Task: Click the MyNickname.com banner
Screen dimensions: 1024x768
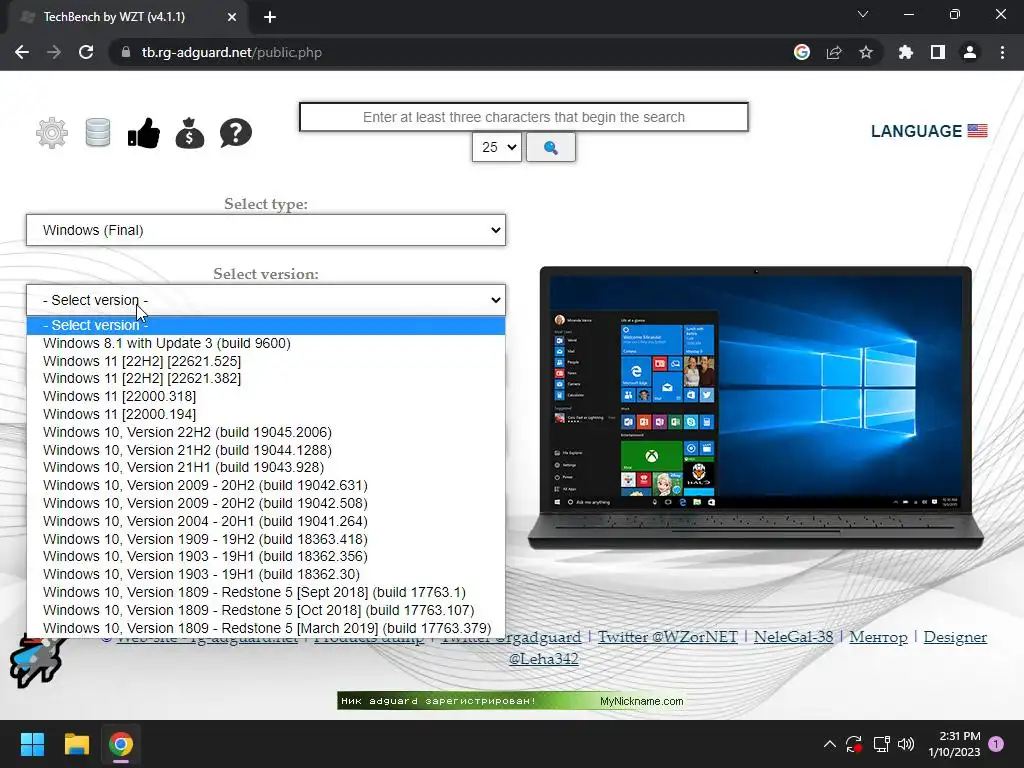Action: coord(511,701)
